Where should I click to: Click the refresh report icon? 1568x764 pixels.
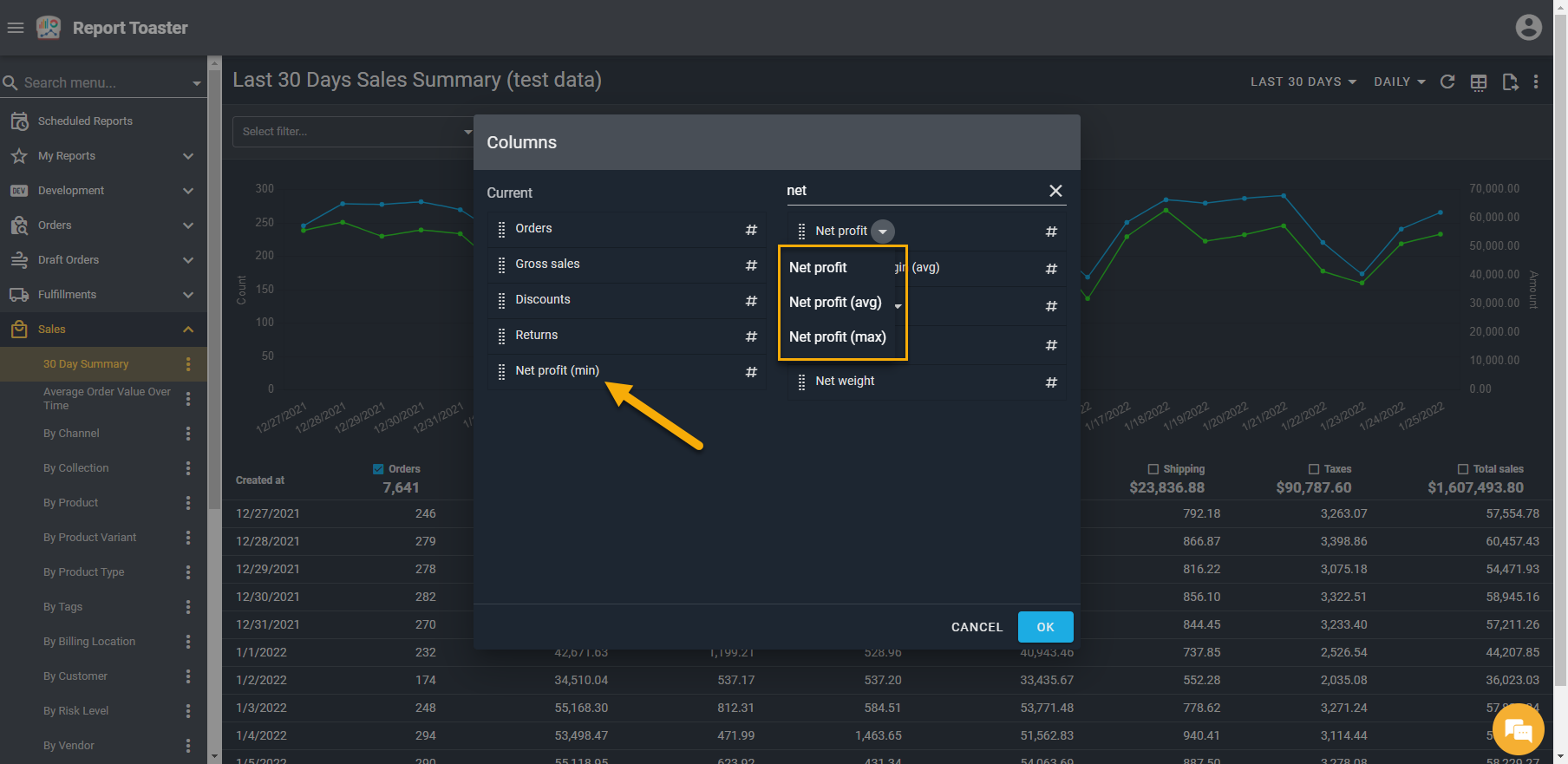(1447, 82)
